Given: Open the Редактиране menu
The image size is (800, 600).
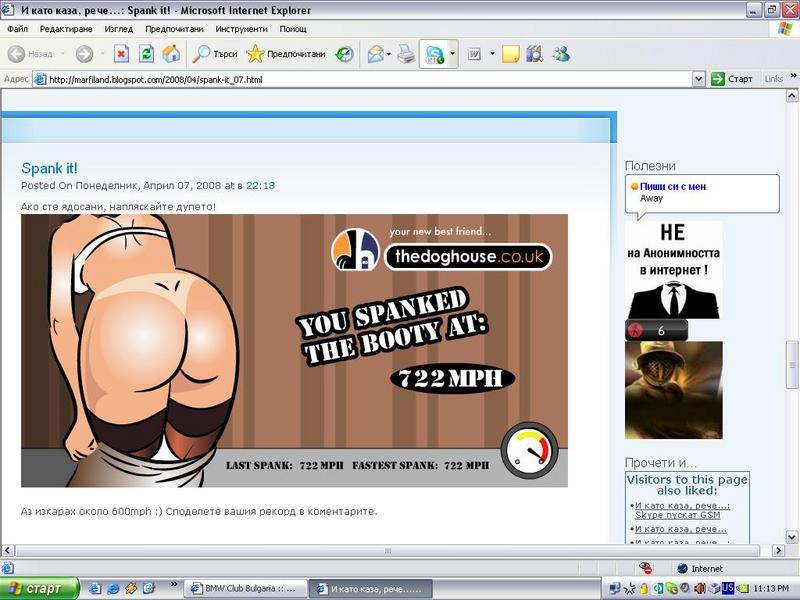Looking at the screenshot, I should pos(66,29).
